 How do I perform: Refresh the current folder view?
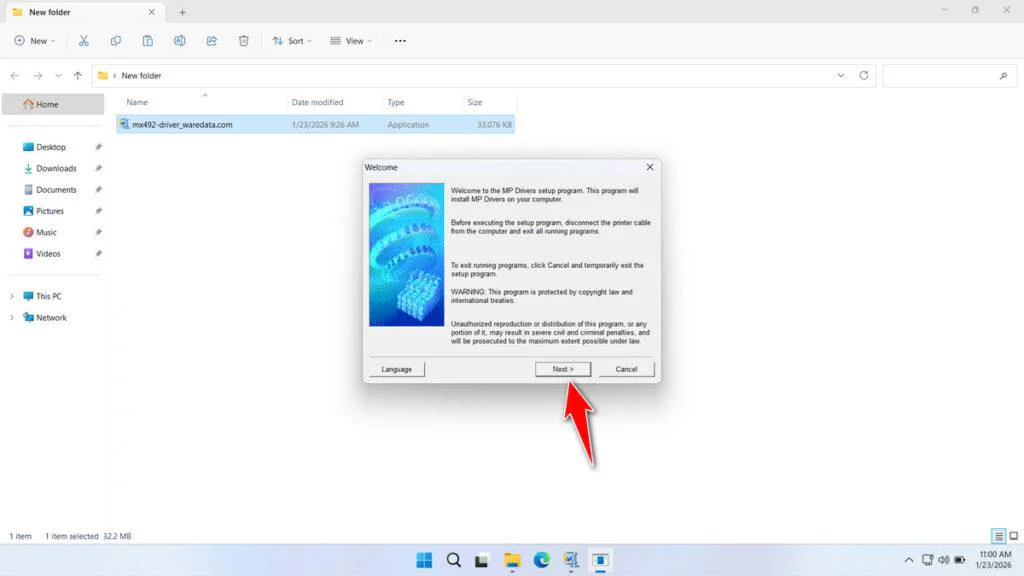pyautogui.click(x=862, y=75)
